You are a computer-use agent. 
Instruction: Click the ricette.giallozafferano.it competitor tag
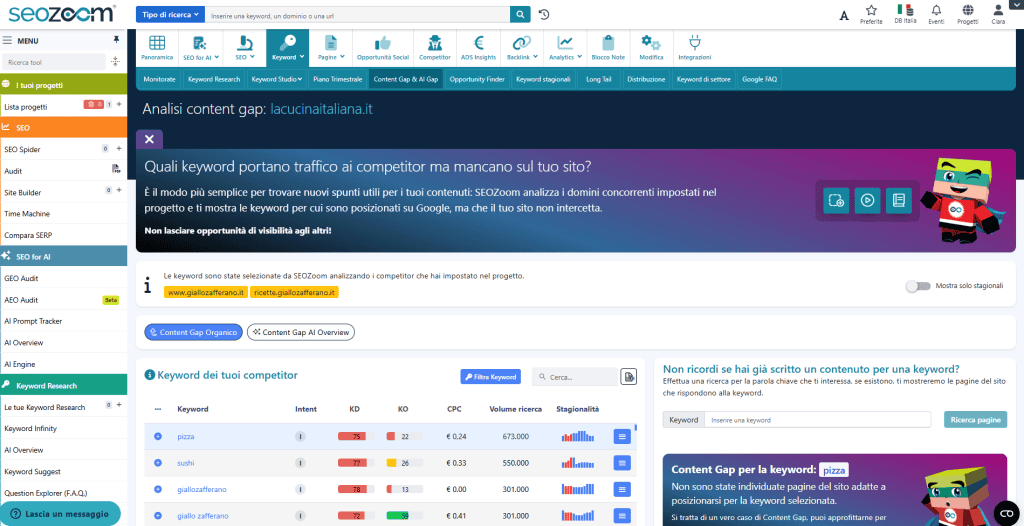click(x=294, y=292)
